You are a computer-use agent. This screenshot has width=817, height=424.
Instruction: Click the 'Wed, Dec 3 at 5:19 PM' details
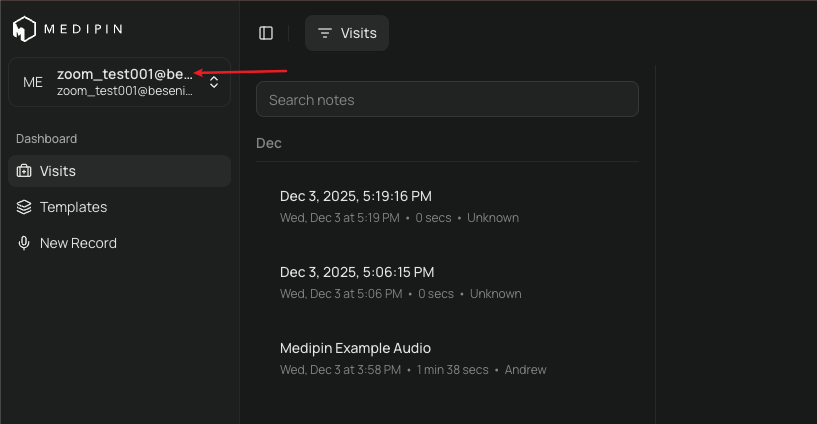340,218
